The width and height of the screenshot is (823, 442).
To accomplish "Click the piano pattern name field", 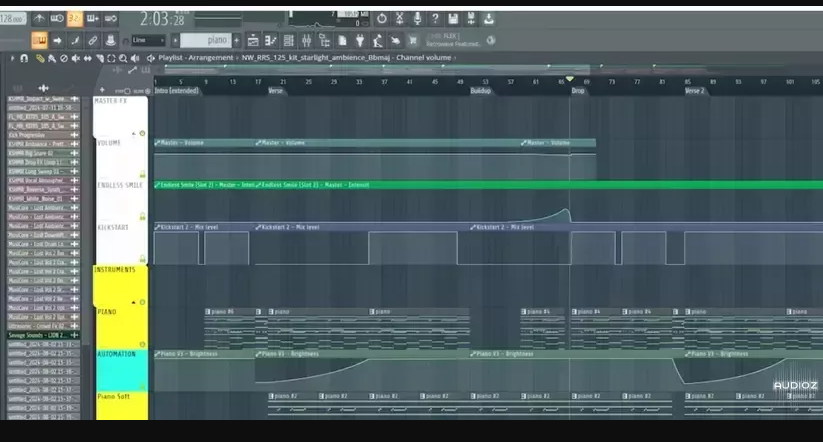I will coord(205,40).
